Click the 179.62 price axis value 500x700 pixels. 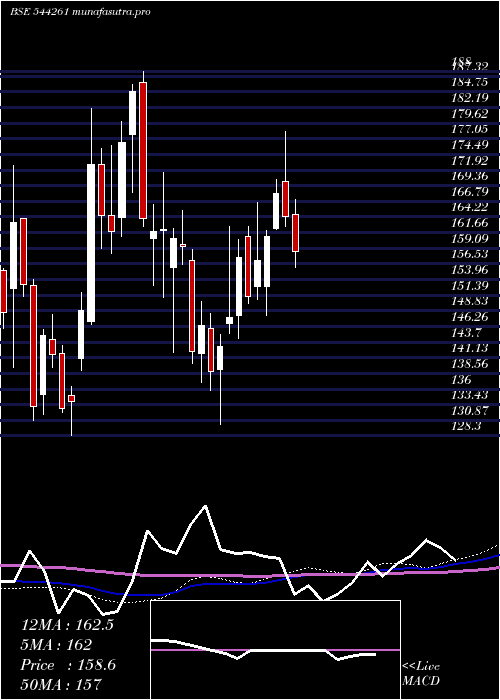tap(471, 113)
